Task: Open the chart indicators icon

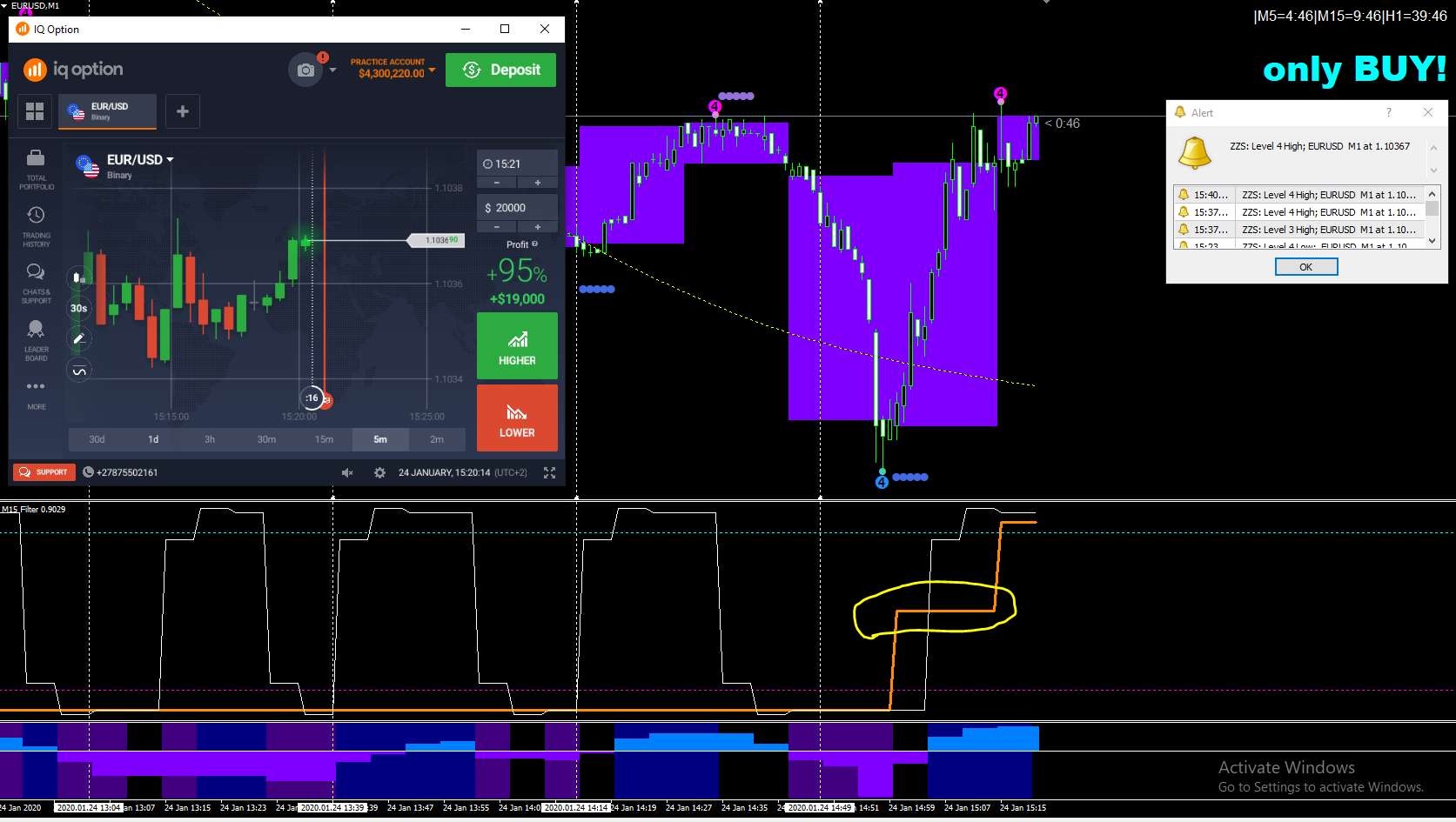Action: point(79,371)
